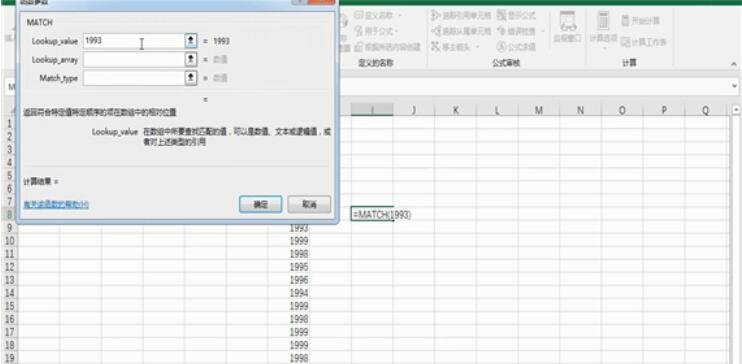Select column P header
The image size is (742, 364).
(x=663, y=110)
